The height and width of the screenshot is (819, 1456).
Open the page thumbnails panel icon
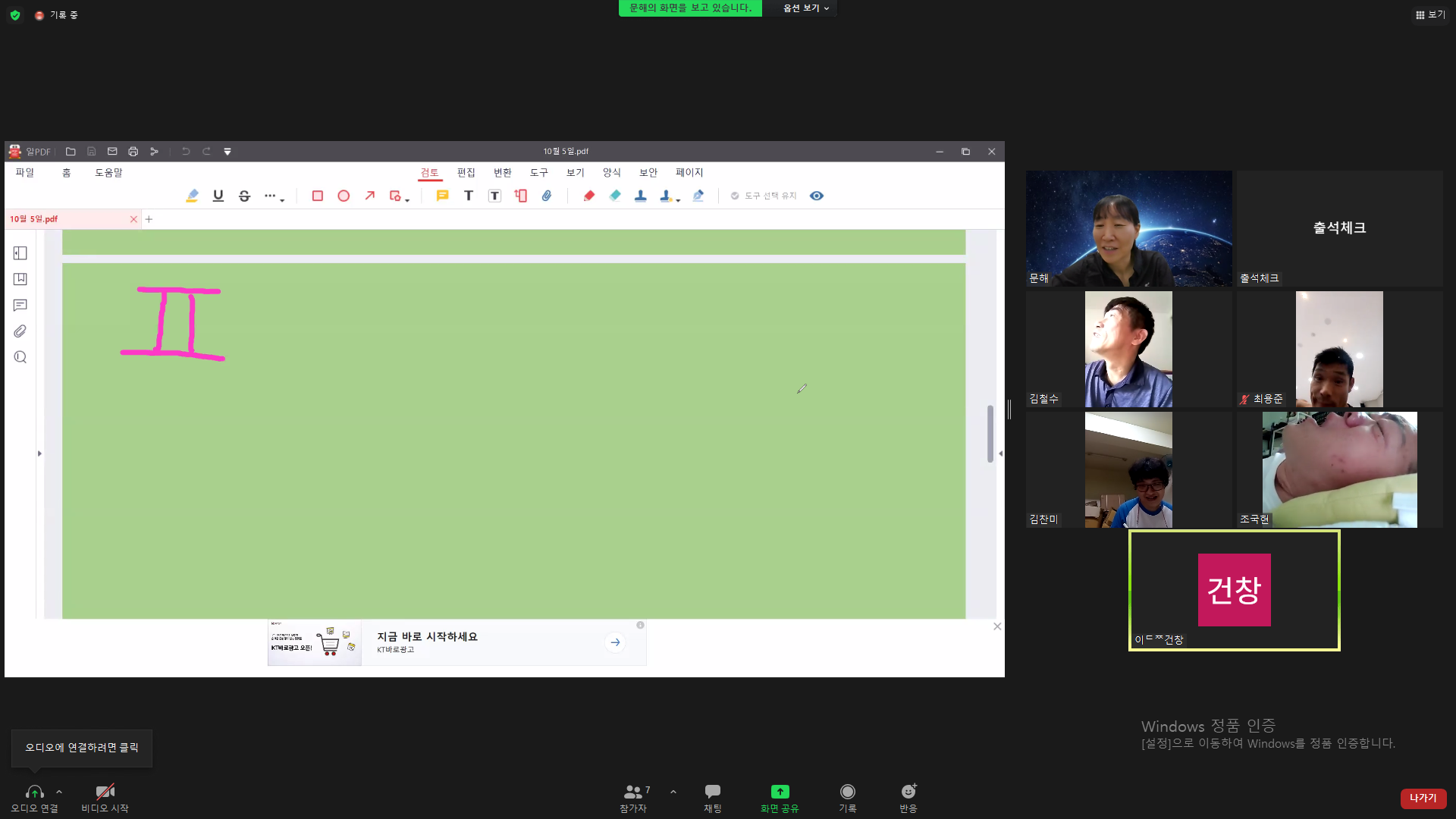[20, 253]
